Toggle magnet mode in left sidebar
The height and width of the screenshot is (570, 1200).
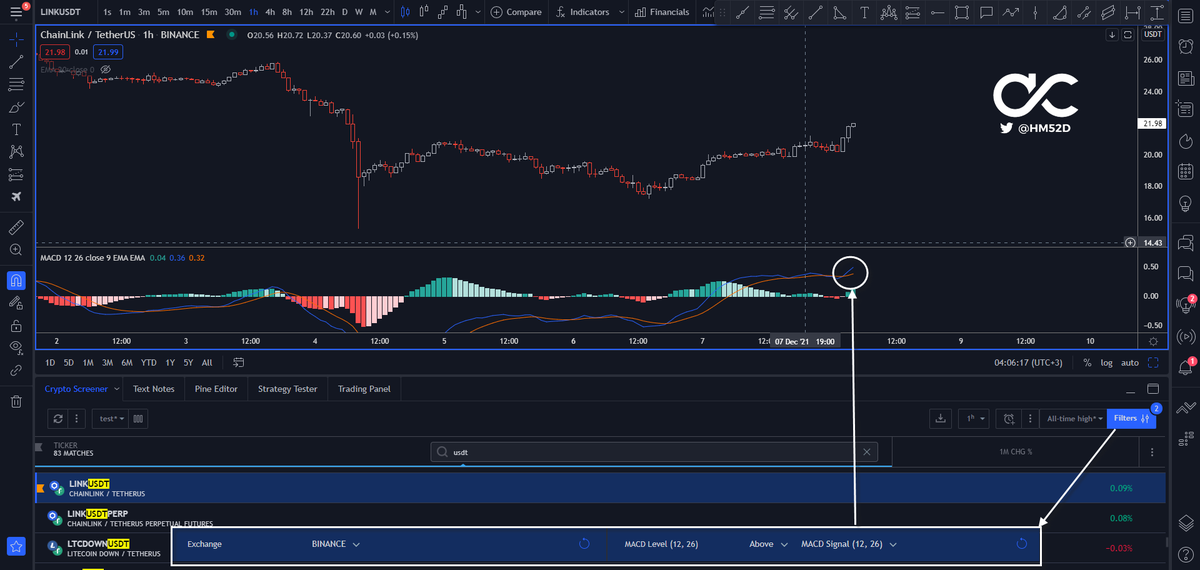[x=16, y=280]
